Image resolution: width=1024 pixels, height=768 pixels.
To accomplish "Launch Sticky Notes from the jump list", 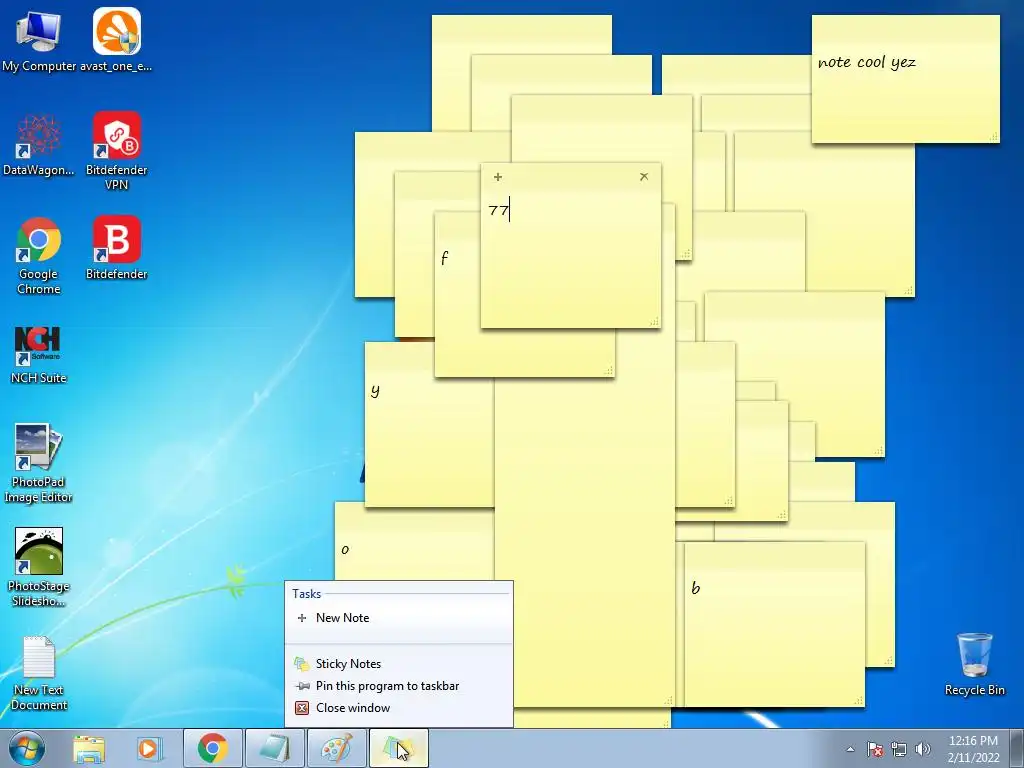I will (398, 664).
